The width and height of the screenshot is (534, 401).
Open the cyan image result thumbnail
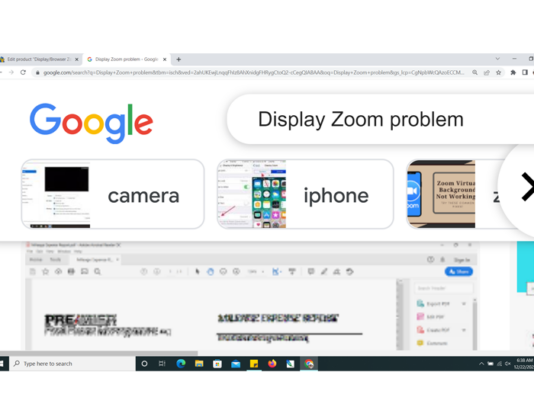(x=525, y=267)
